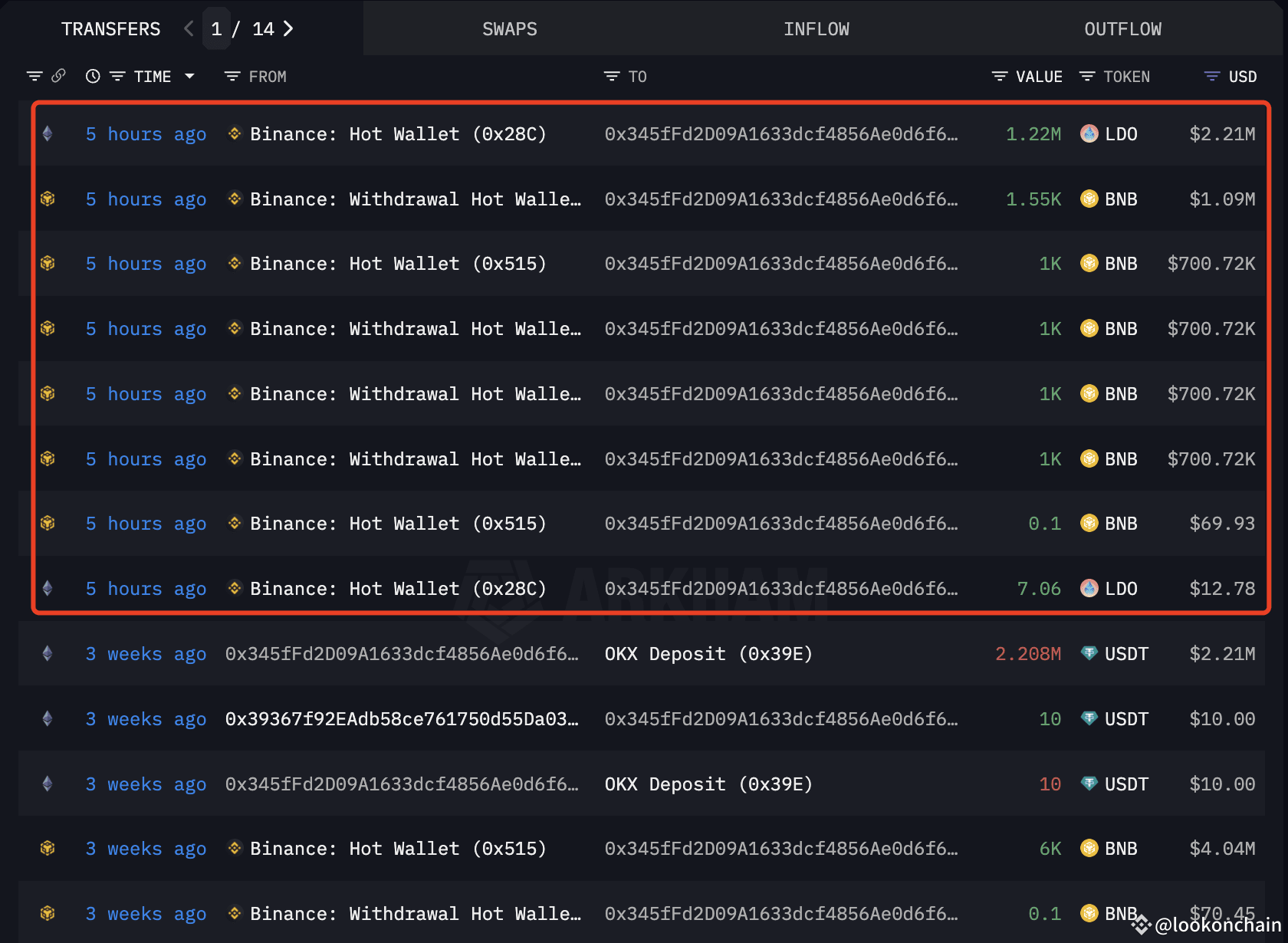Open the USD column filter icon

(1212, 76)
